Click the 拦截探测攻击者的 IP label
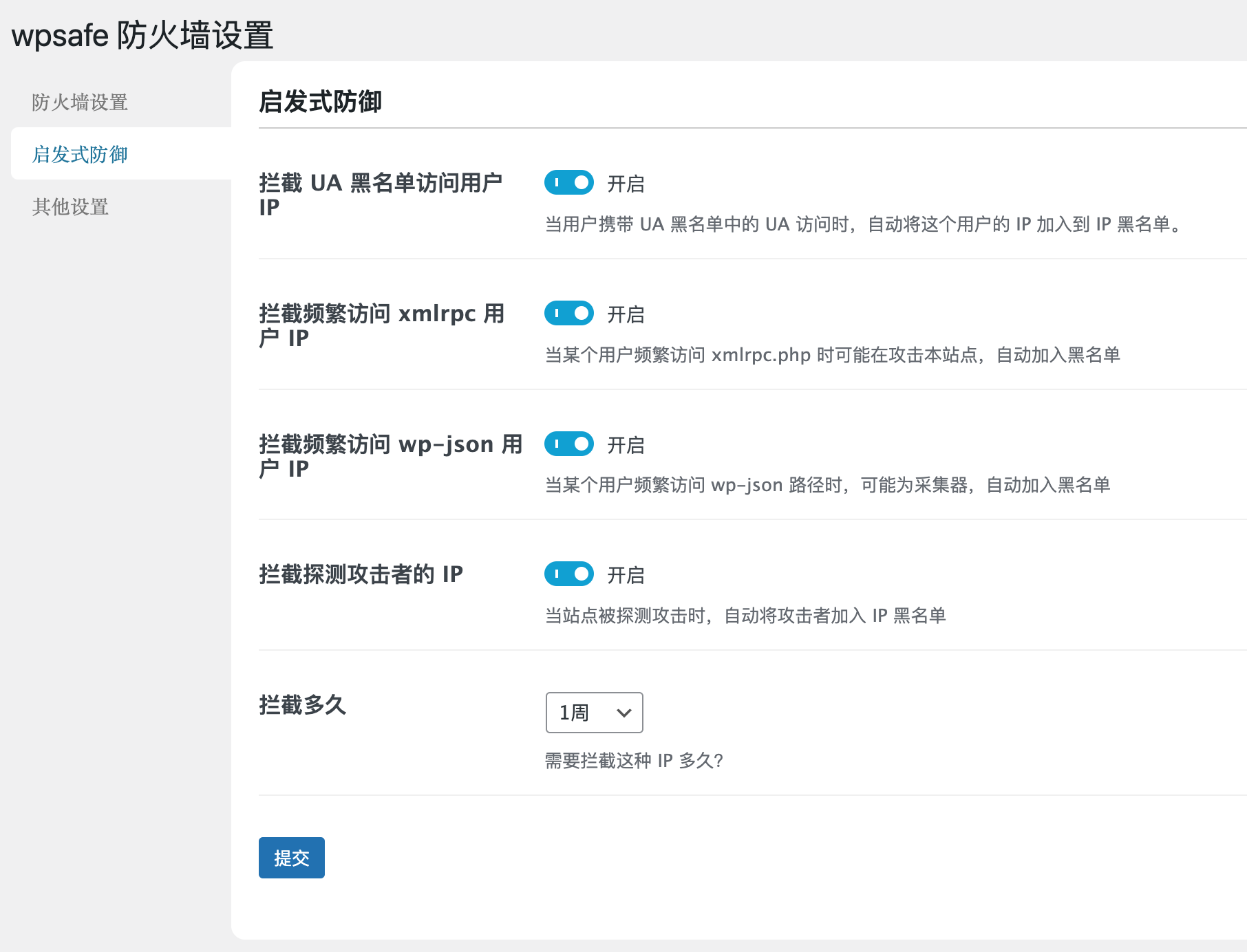1247x952 pixels. 361,574
